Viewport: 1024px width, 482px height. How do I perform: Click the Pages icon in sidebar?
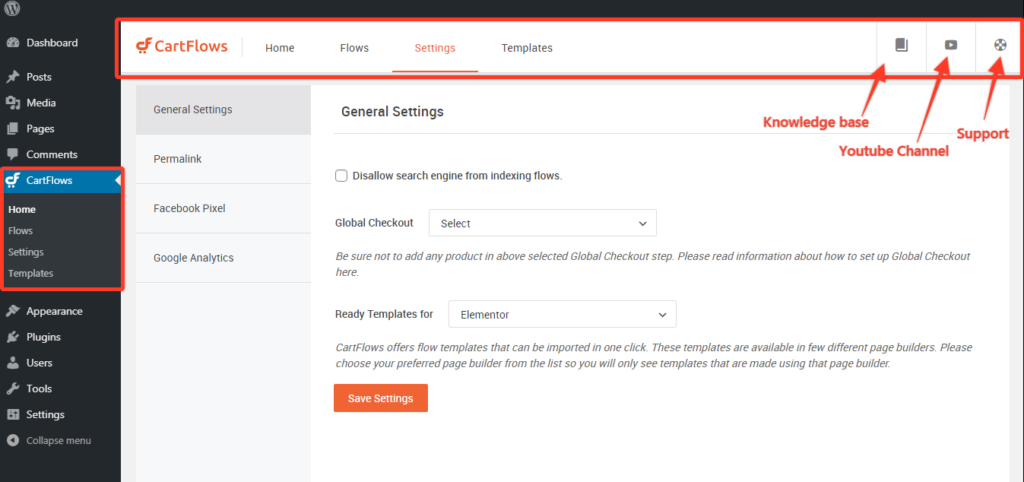[x=12, y=129]
